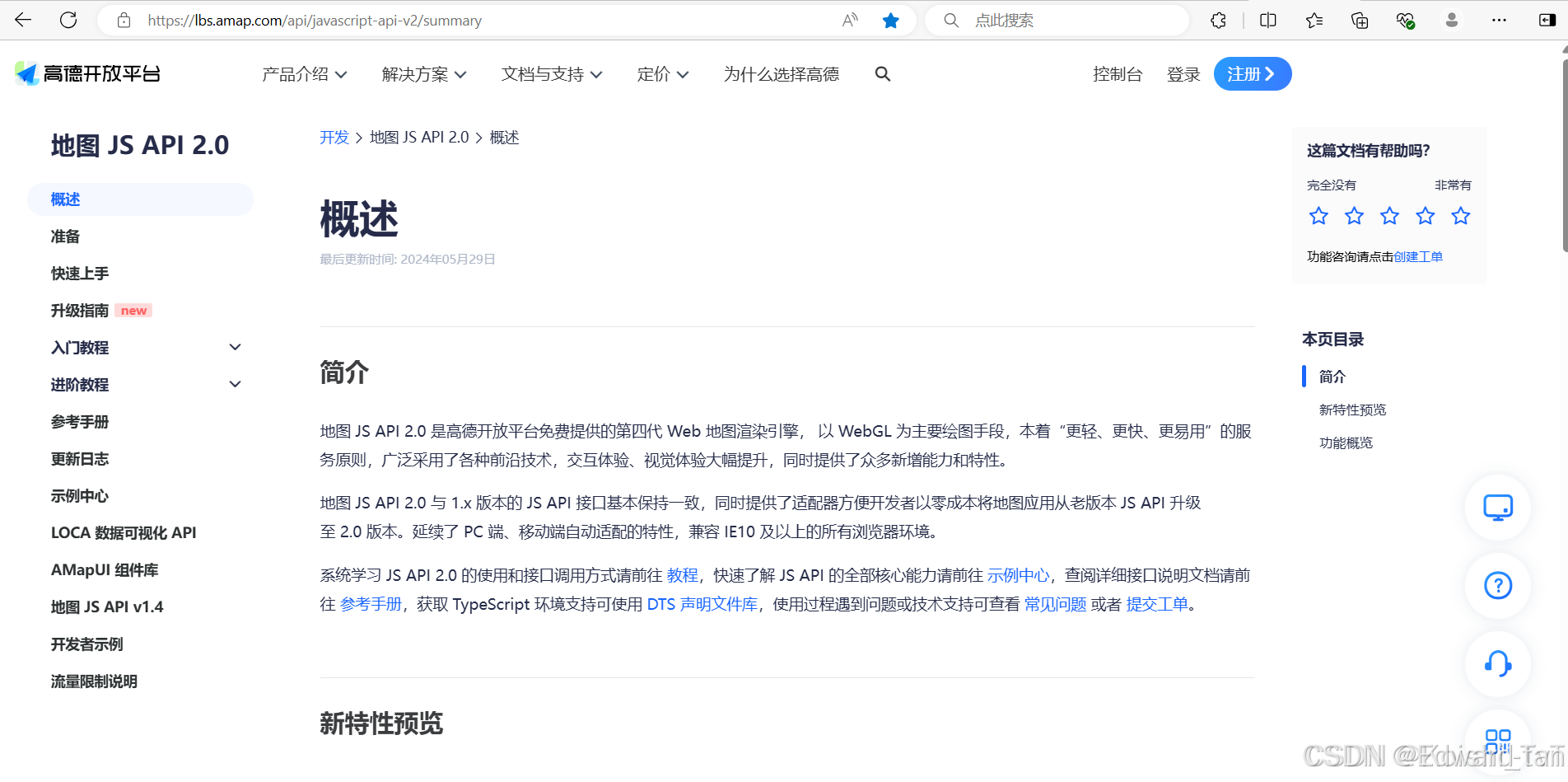
Task: Open the 控制台 console link
Action: 1118,74
